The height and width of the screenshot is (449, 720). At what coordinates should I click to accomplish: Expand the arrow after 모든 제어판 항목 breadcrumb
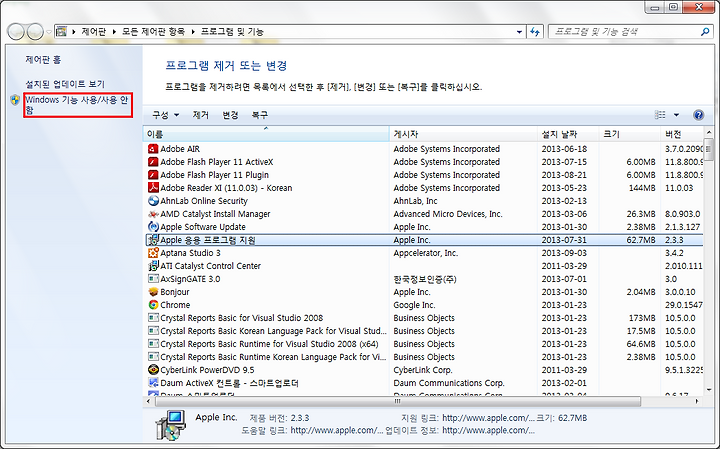(x=193, y=32)
